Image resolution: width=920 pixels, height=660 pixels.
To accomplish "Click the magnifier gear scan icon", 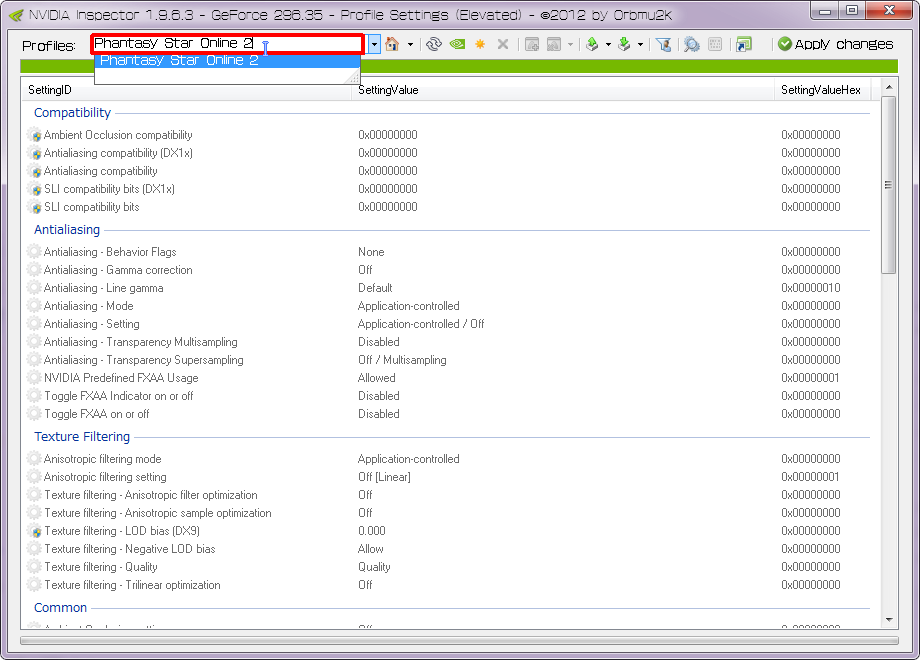I will click(692, 44).
